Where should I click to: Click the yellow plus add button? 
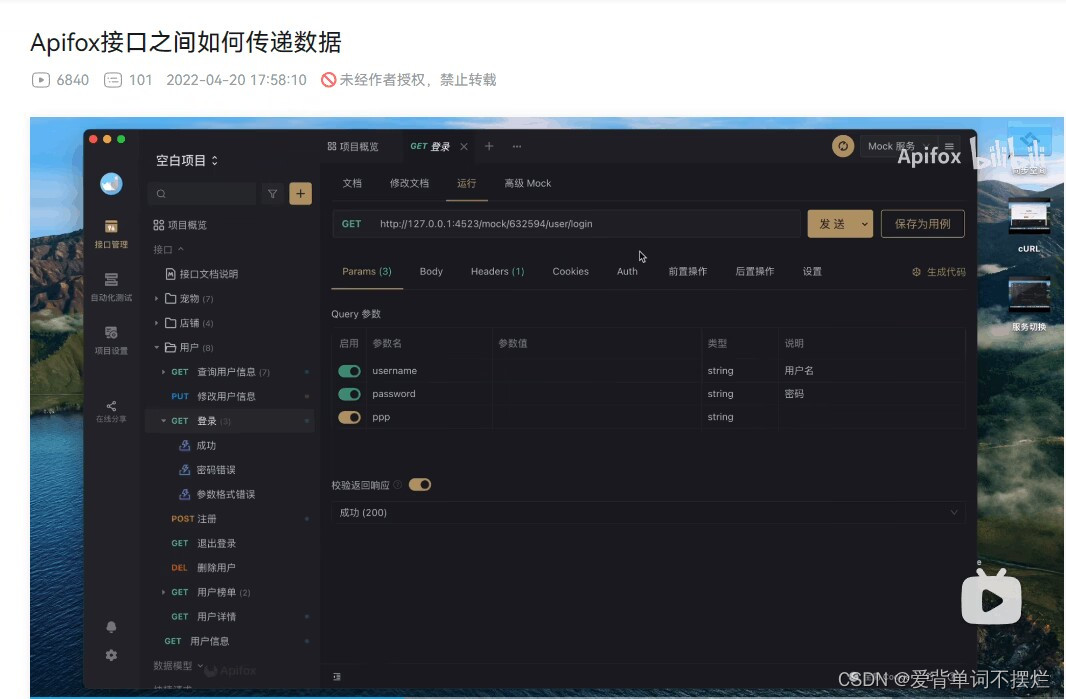pyautogui.click(x=300, y=194)
